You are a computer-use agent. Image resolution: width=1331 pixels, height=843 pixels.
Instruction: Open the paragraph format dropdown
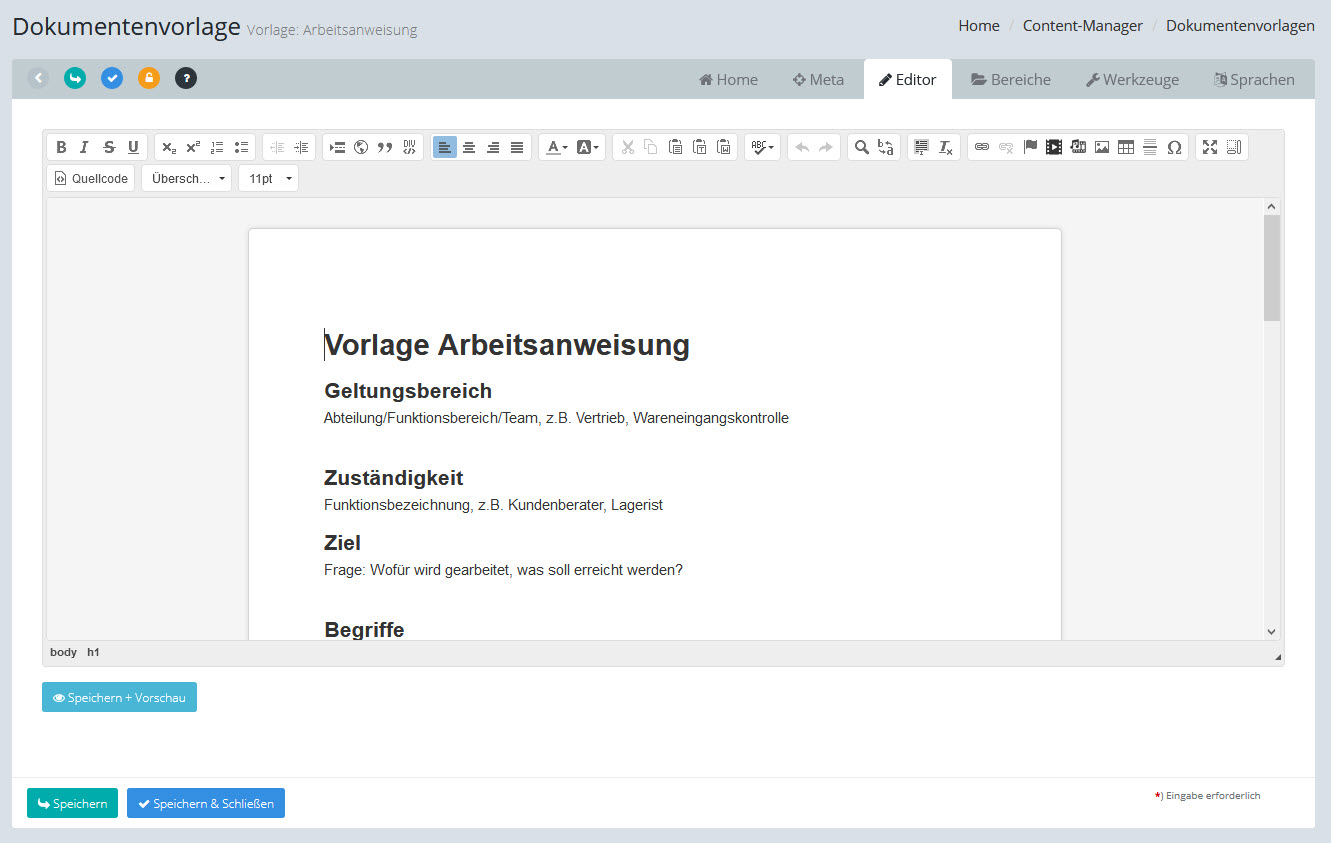pos(187,178)
